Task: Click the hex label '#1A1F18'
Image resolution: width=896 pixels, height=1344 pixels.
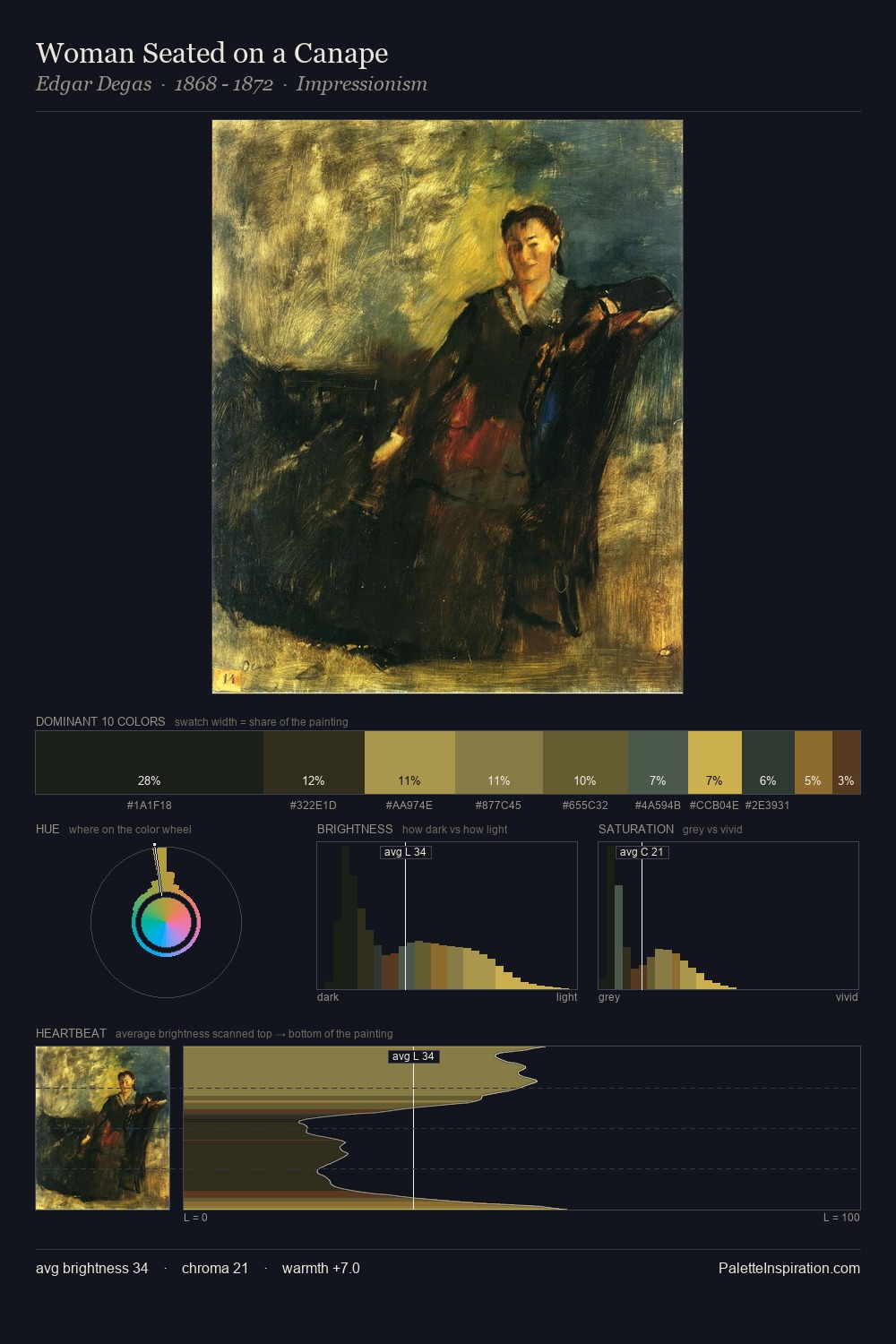Action: point(150,806)
